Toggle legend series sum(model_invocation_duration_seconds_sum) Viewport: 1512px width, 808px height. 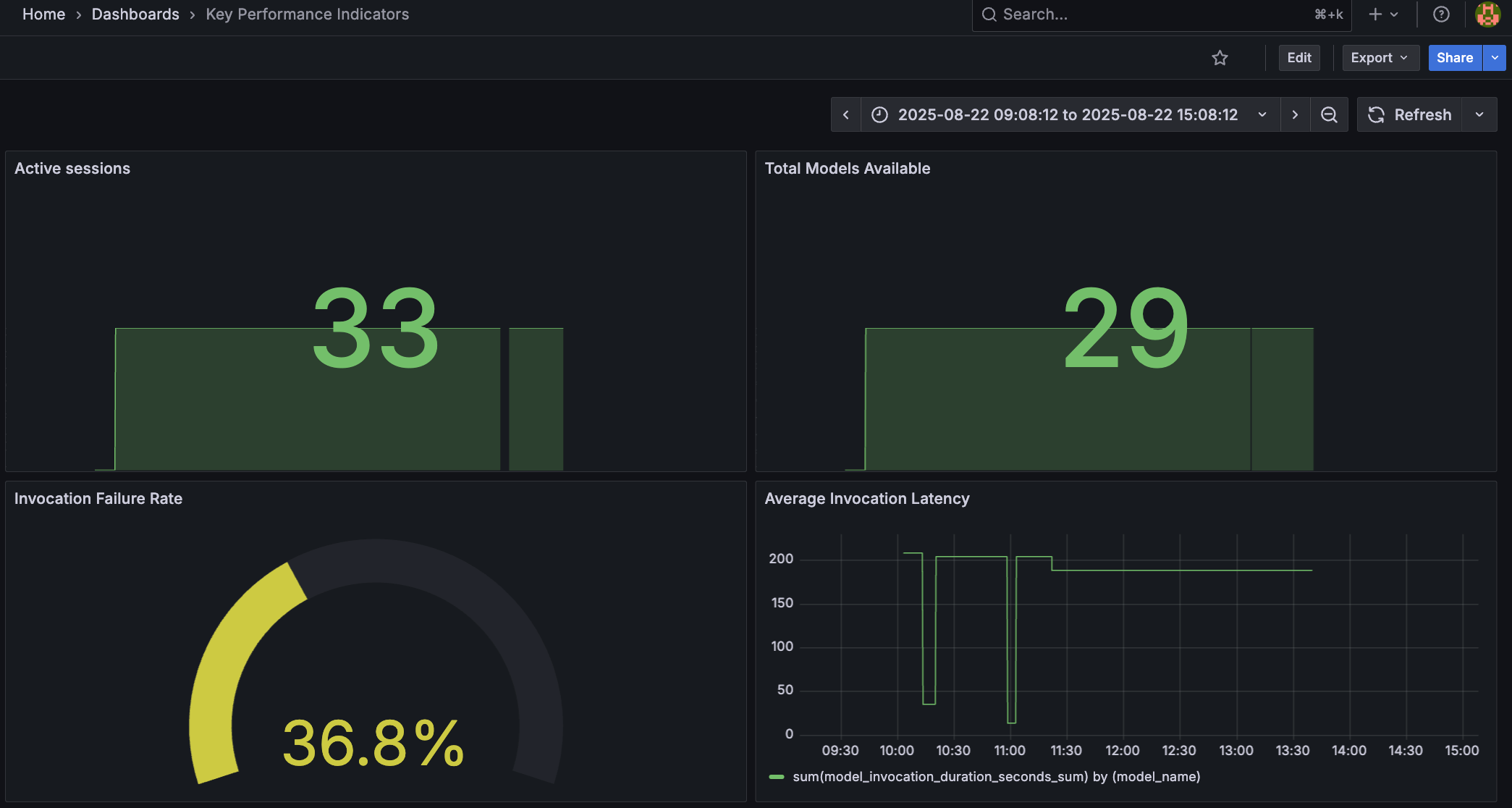click(996, 776)
